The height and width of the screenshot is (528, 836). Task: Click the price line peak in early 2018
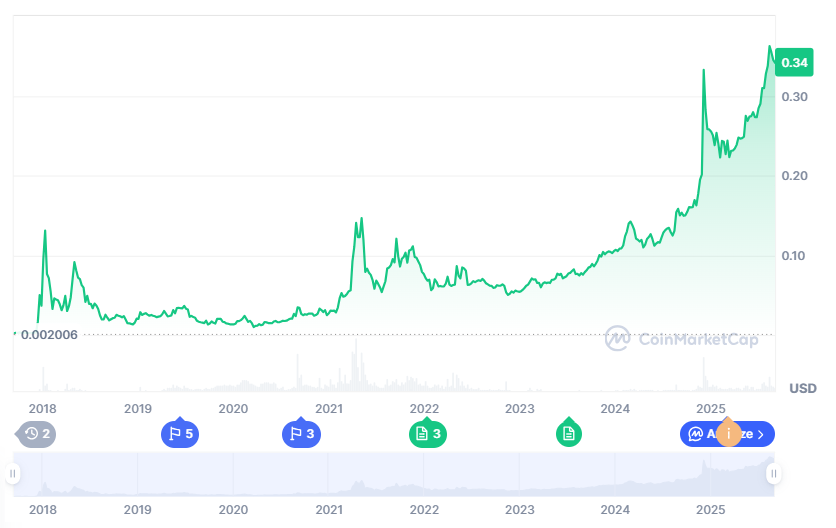click(45, 231)
